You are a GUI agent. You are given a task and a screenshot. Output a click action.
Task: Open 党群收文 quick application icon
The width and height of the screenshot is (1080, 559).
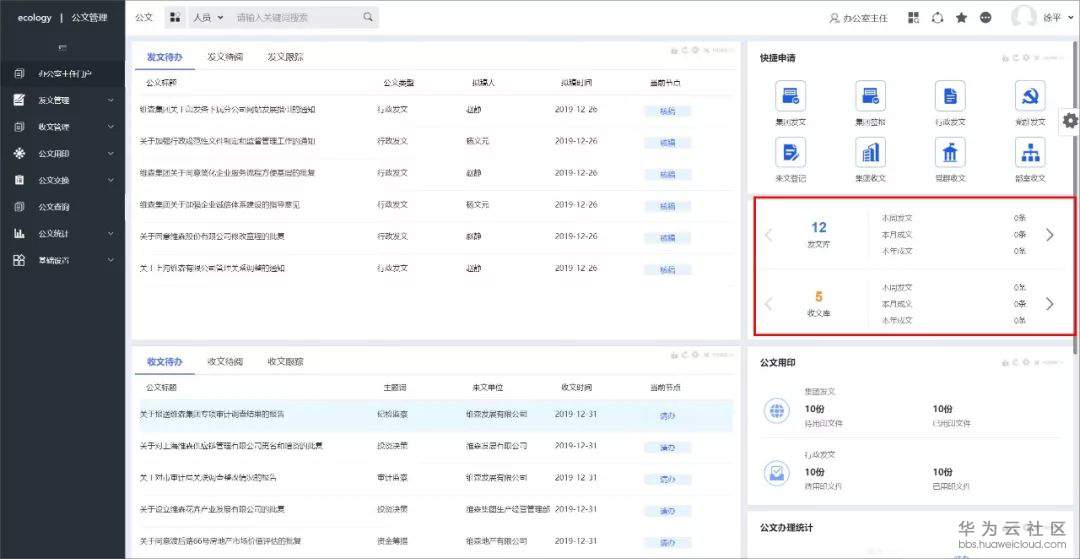(950, 152)
